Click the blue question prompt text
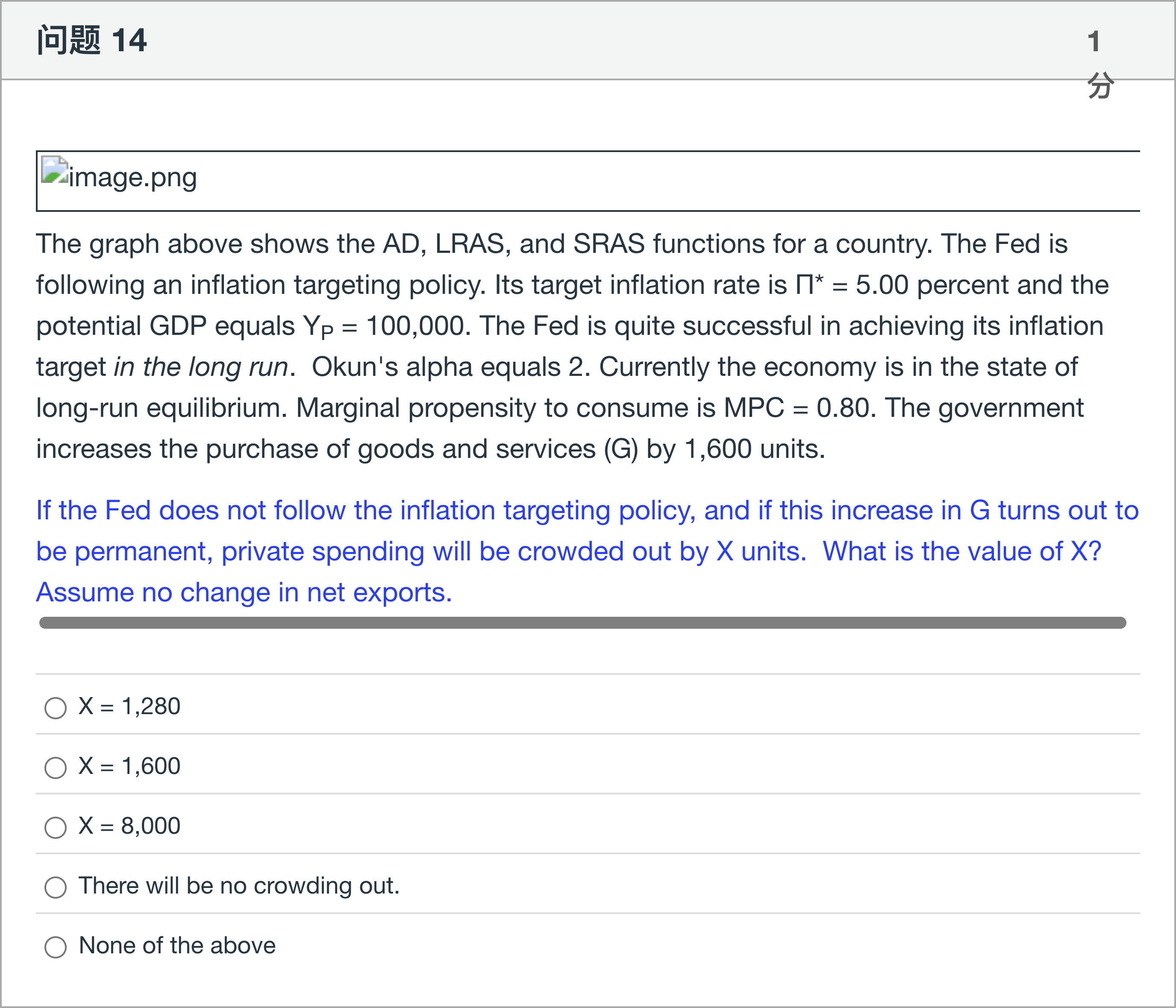Screen dimensions: 1176x1008 tap(567, 551)
